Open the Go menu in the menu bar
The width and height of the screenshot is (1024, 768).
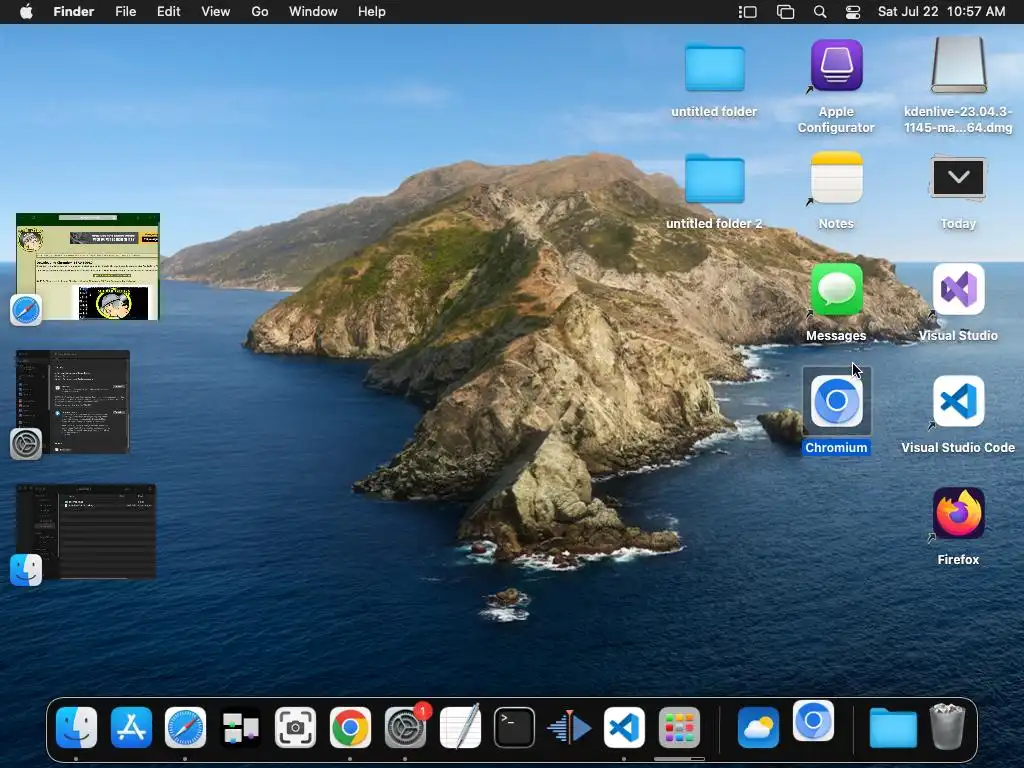[260, 12]
